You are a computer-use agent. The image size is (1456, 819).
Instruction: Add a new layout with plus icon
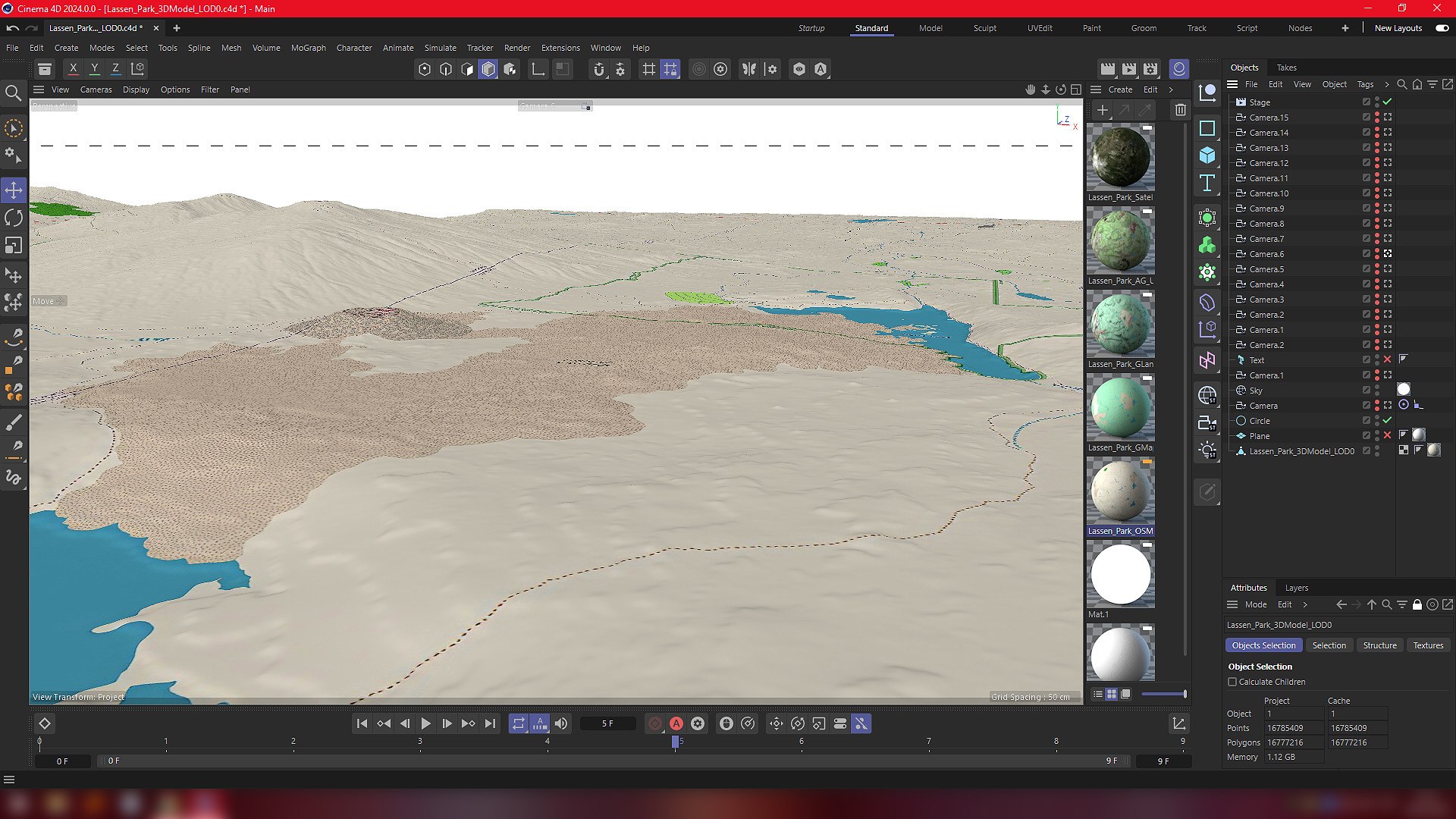coord(1345,28)
